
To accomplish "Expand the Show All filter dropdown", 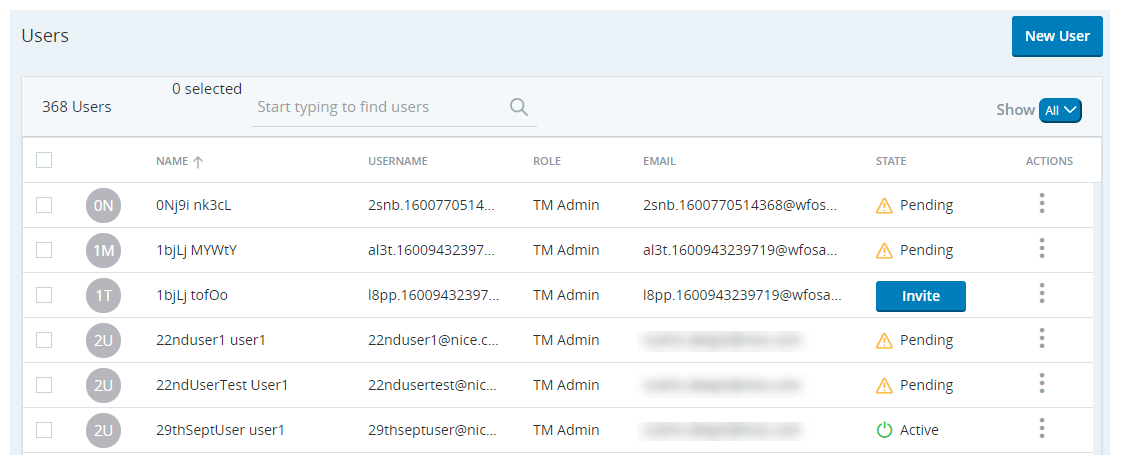I will pyautogui.click(x=1060, y=110).
